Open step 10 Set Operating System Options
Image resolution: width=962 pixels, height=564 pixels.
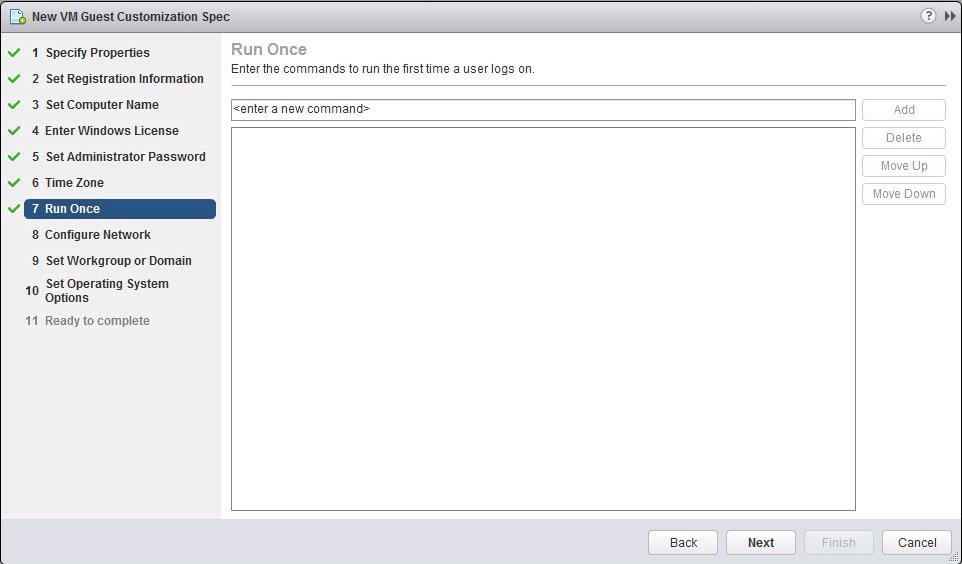tap(106, 291)
